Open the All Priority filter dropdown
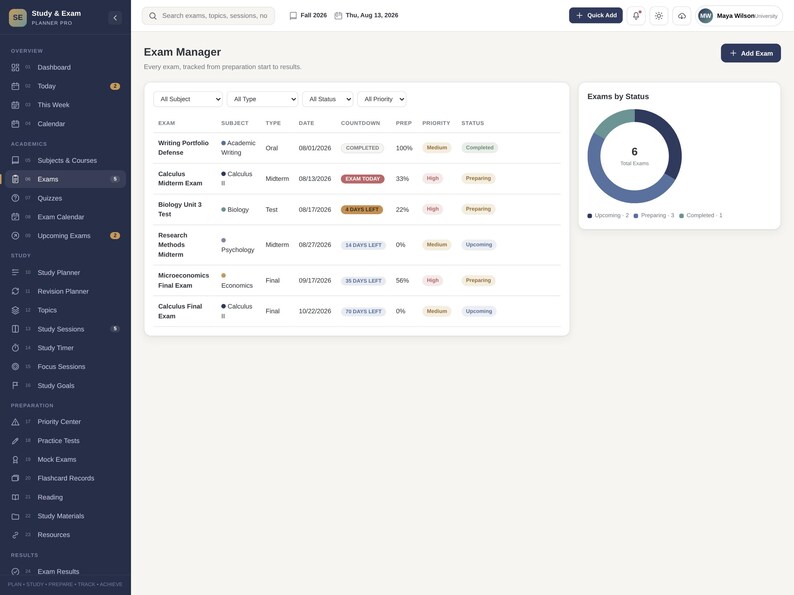This screenshot has width=794, height=595. tap(382, 99)
